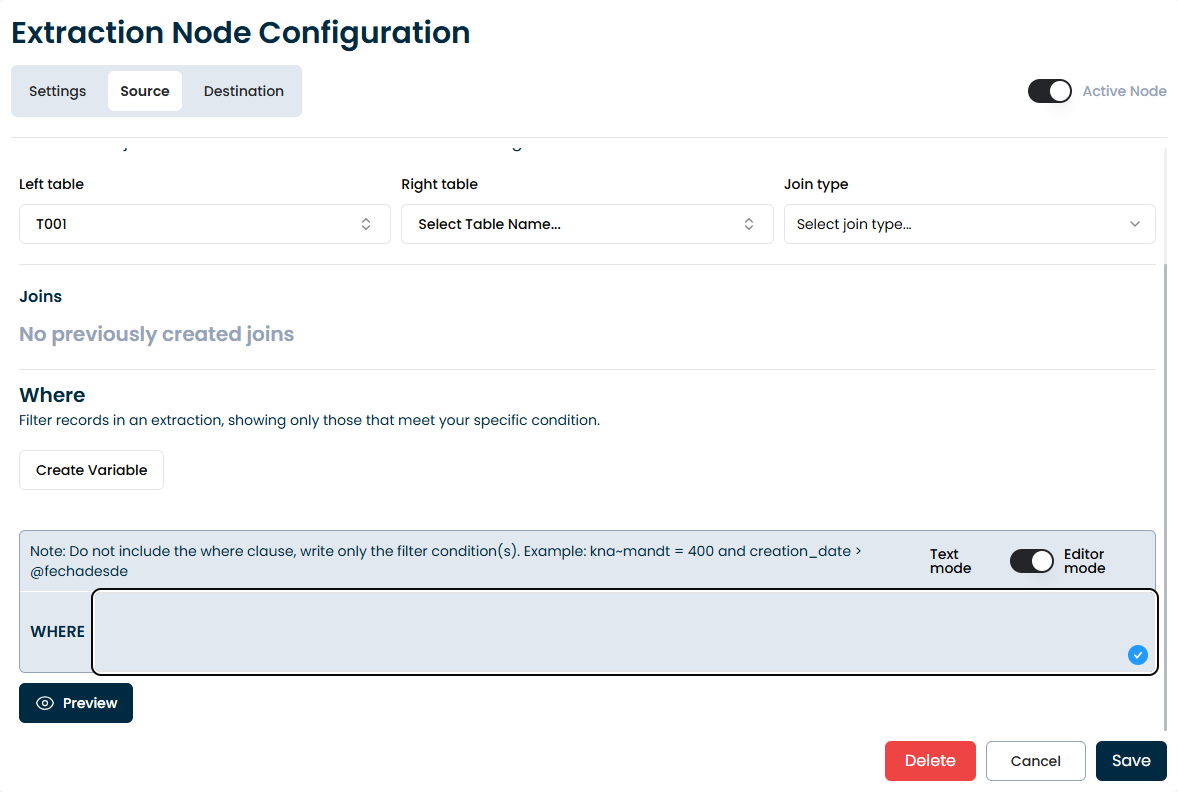Switch to the Settings tab
Image resolution: width=1178 pixels, height=792 pixels.
tap(58, 91)
